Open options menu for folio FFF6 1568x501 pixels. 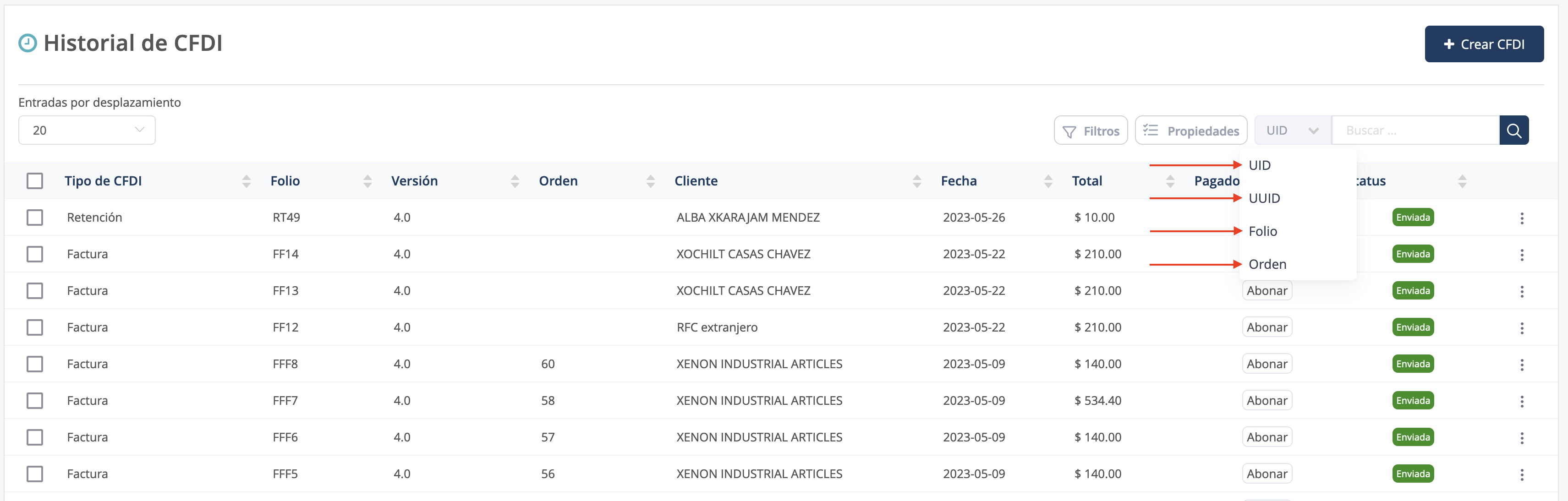point(1522,438)
